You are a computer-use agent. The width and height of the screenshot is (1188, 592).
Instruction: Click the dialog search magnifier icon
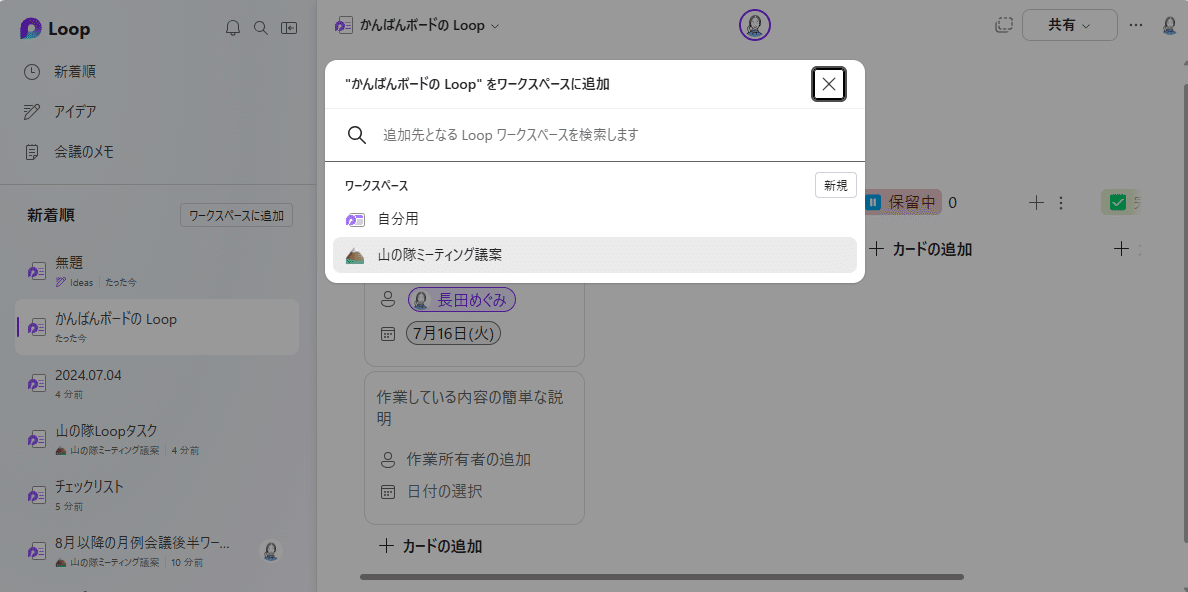coord(357,135)
